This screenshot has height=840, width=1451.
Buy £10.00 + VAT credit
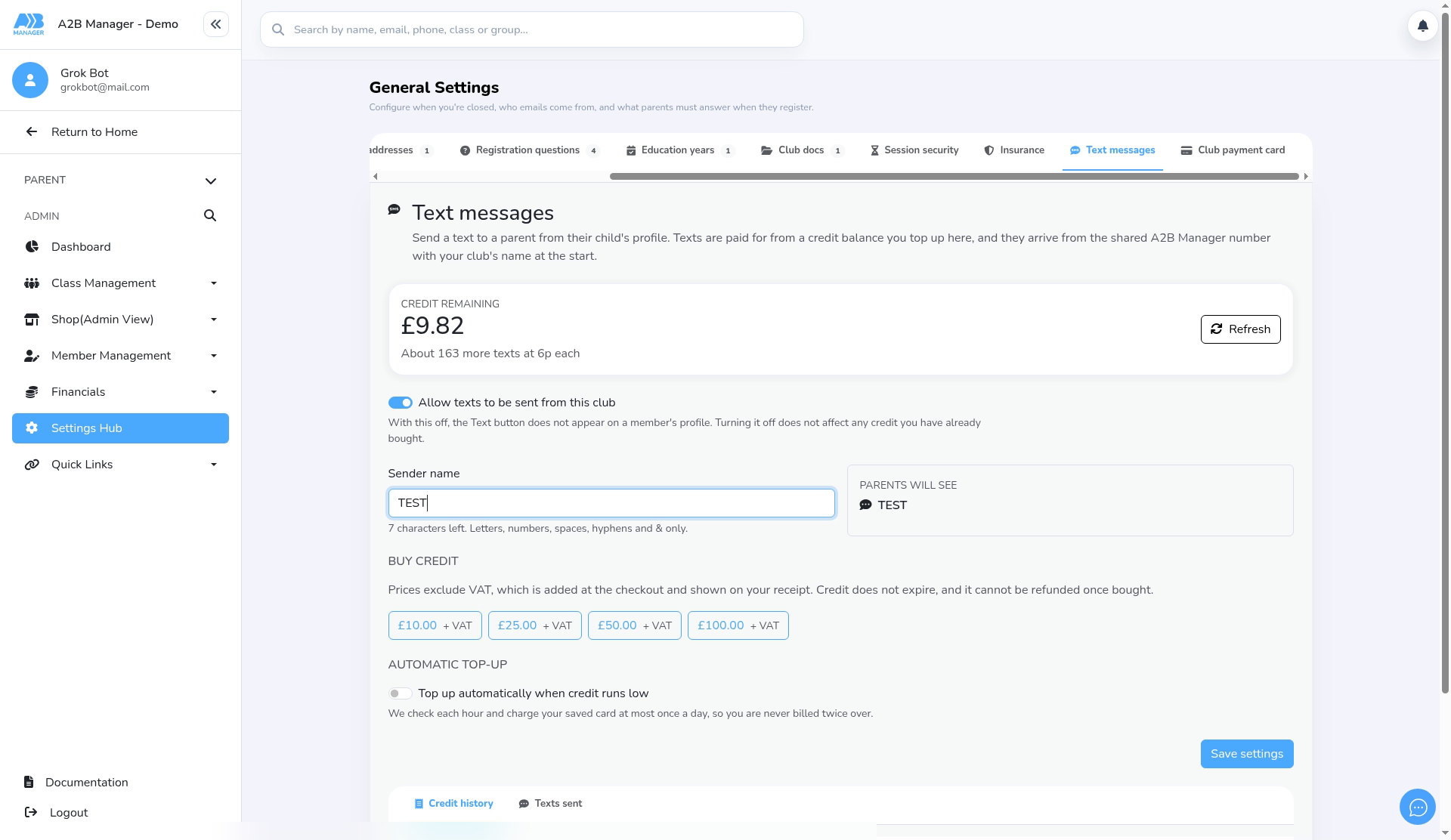435,625
